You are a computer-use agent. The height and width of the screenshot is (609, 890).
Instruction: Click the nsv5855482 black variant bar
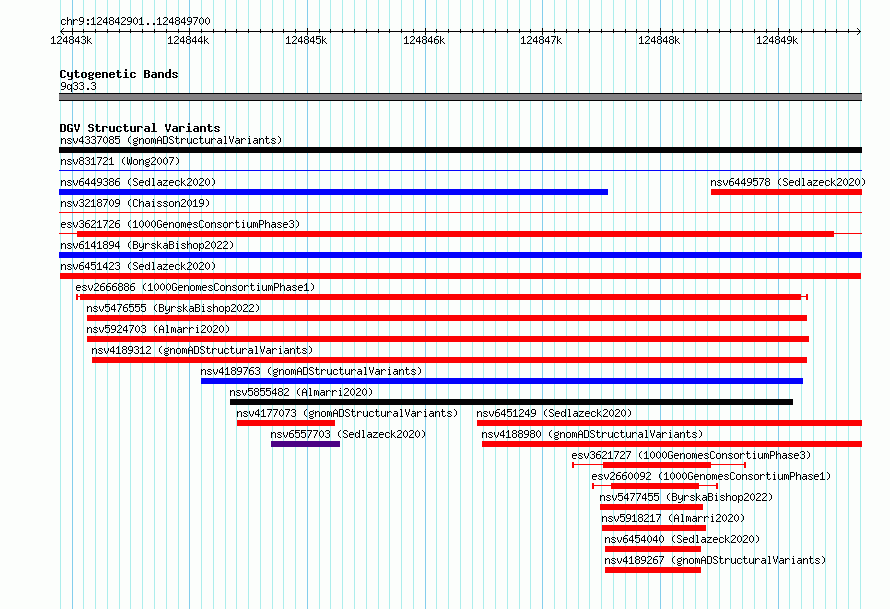point(511,402)
